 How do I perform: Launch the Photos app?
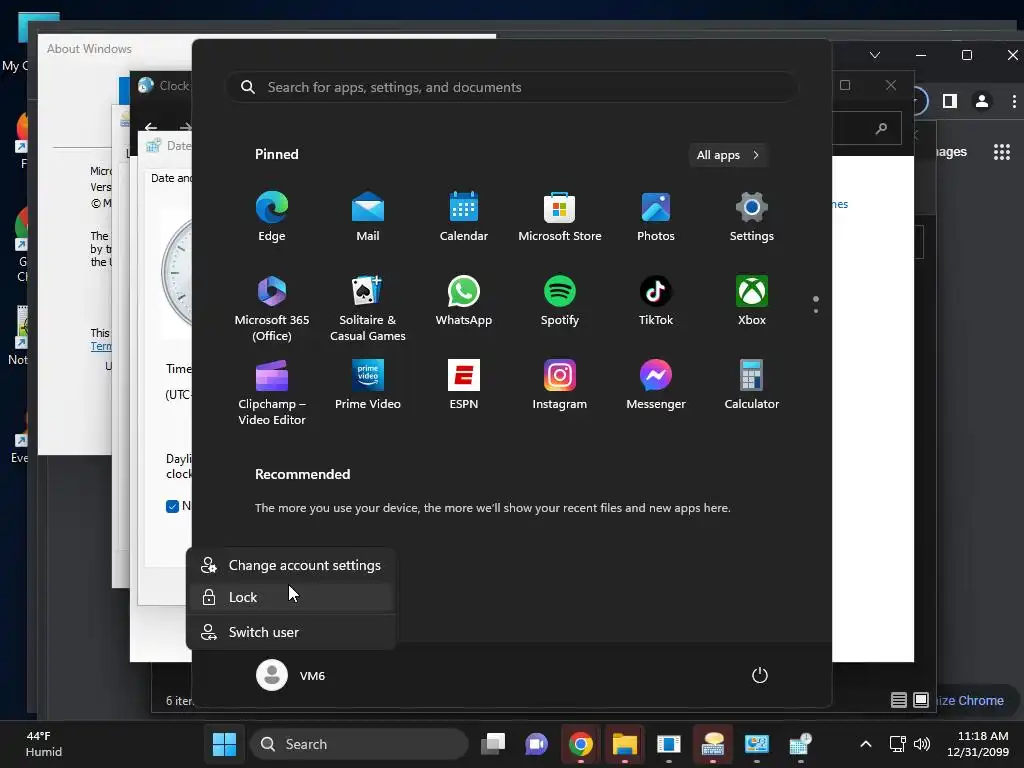pyautogui.click(x=656, y=217)
